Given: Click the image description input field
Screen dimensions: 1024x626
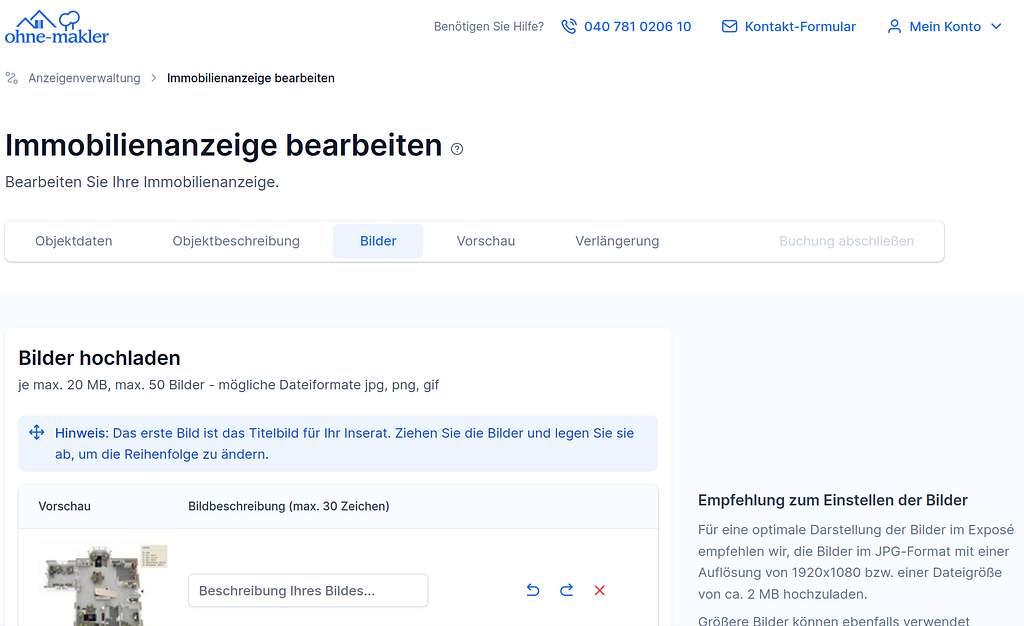Looking at the screenshot, I should tap(308, 590).
